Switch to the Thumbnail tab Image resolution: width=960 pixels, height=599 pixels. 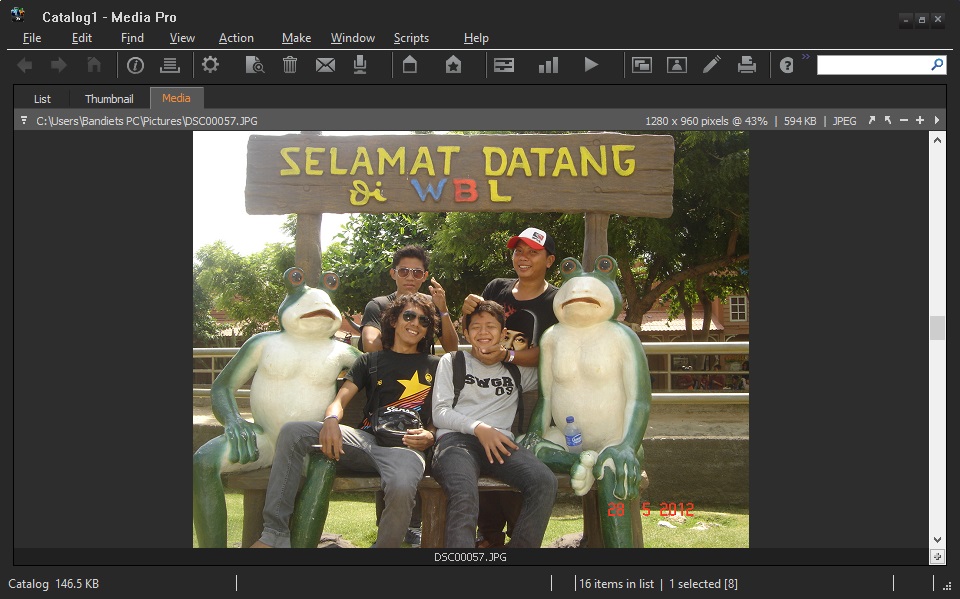click(x=109, y=99)
